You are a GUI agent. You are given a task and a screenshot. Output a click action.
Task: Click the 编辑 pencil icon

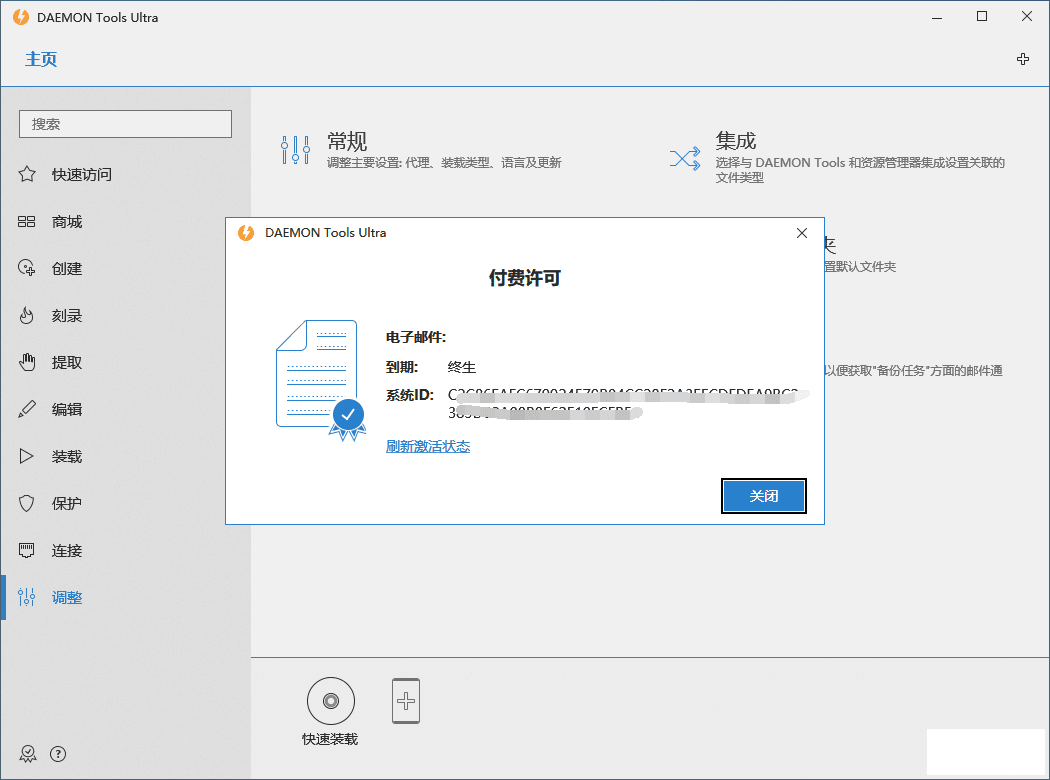(x=27, y=409)
